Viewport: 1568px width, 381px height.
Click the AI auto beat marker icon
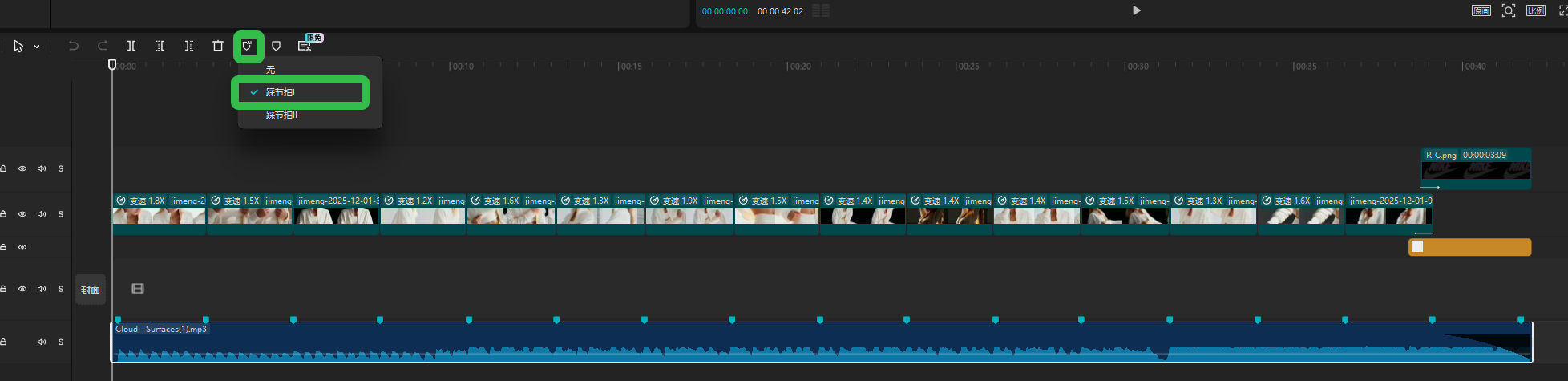pos(247,46)
